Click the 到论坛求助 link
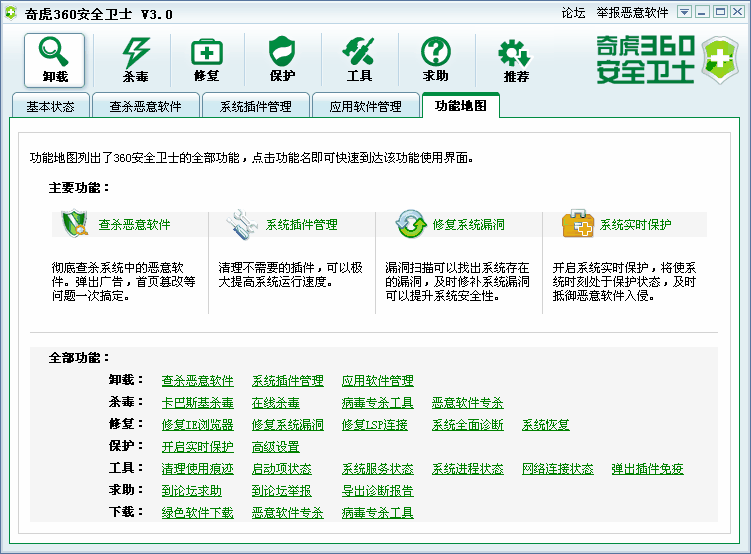The height and width of the screenshot is (554, 751). click(x=192, y=491)
